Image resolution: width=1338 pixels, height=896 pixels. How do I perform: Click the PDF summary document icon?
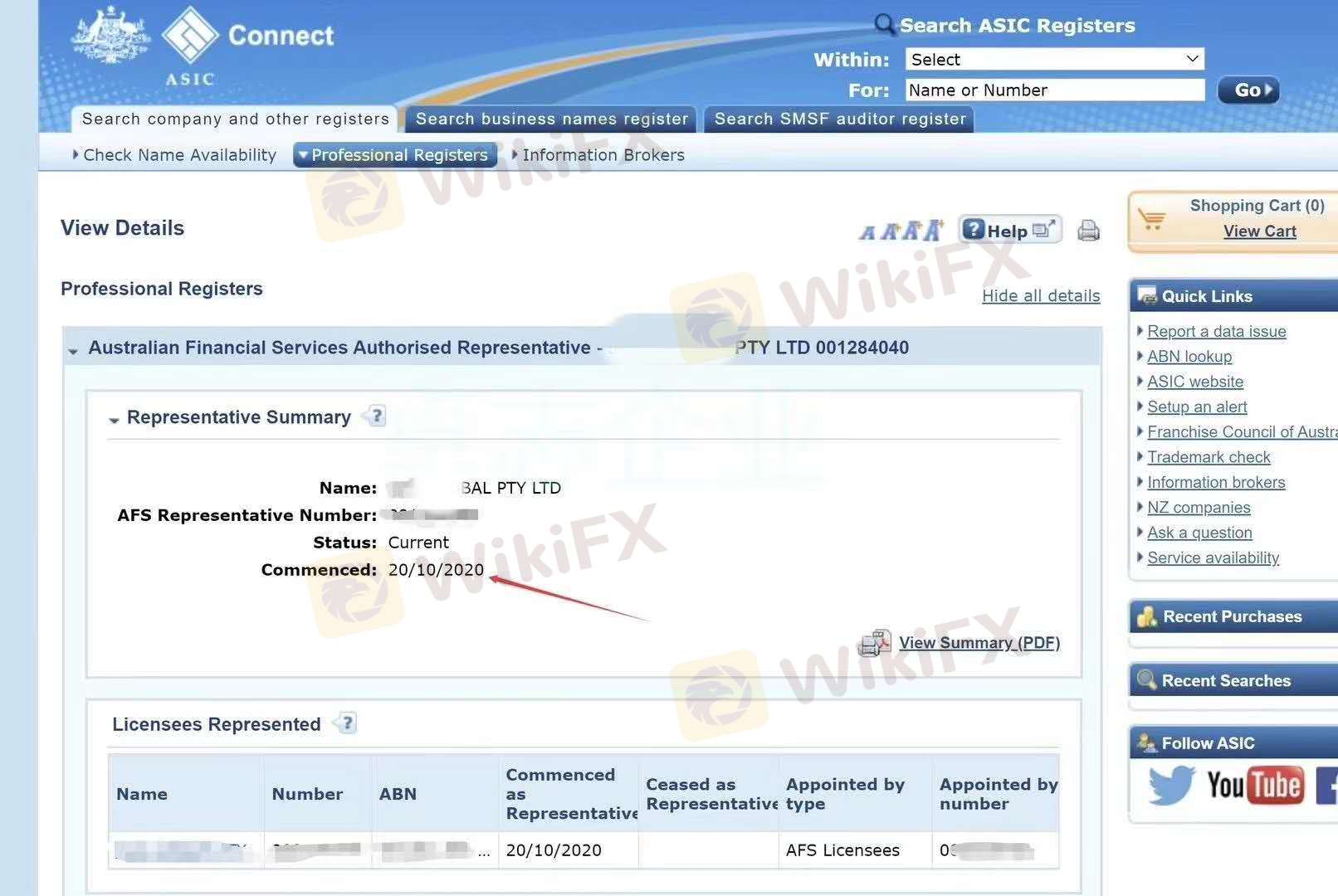(875, 643)
